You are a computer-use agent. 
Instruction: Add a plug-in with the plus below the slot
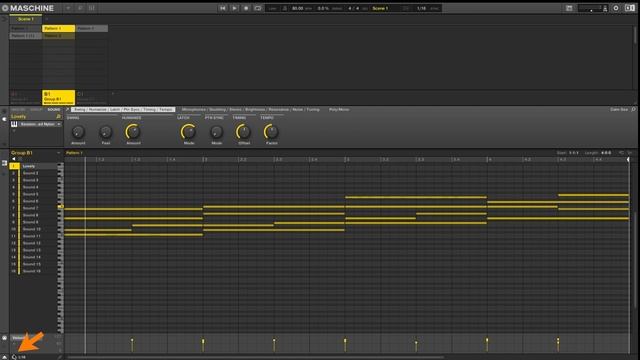pyautogui.click(x=14, y=131)
